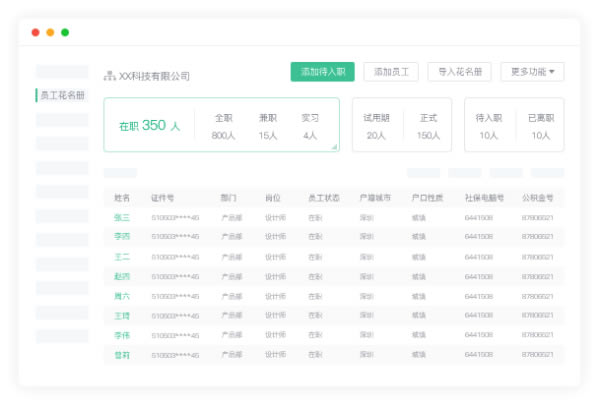
Task: Click the XX科技有限公司 company name
Action: (x=154, y=76)
